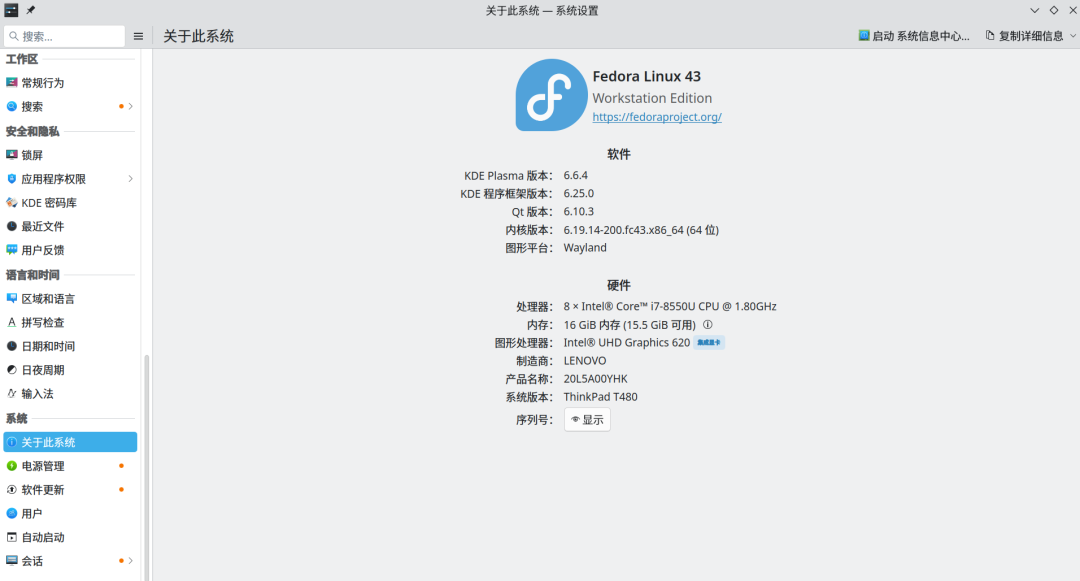Viewport: 1080px width, 581px height.
Task: Click 复制详细信息 button
Action: [1024, 36]
